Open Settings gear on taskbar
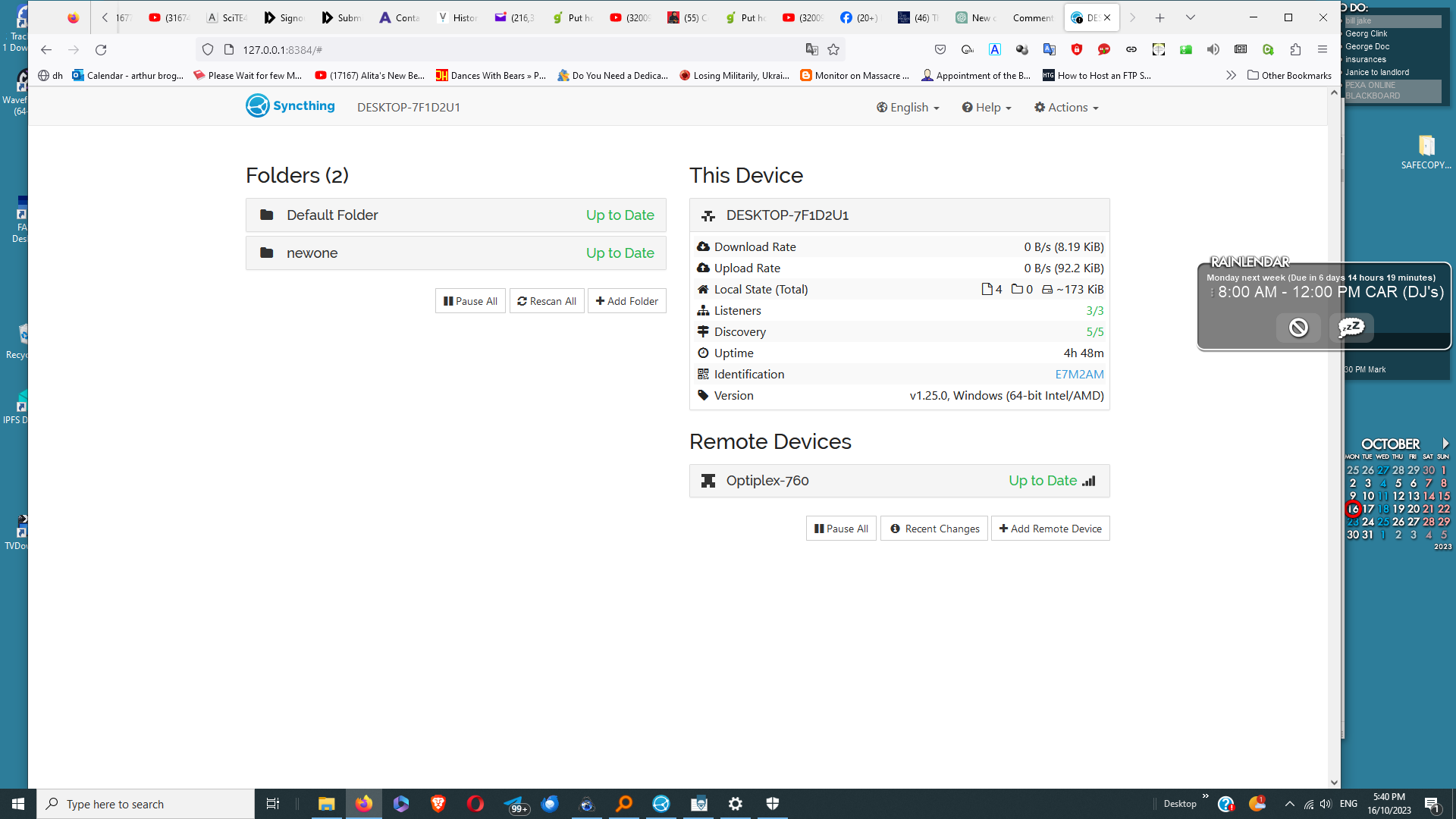 [736, 804]
